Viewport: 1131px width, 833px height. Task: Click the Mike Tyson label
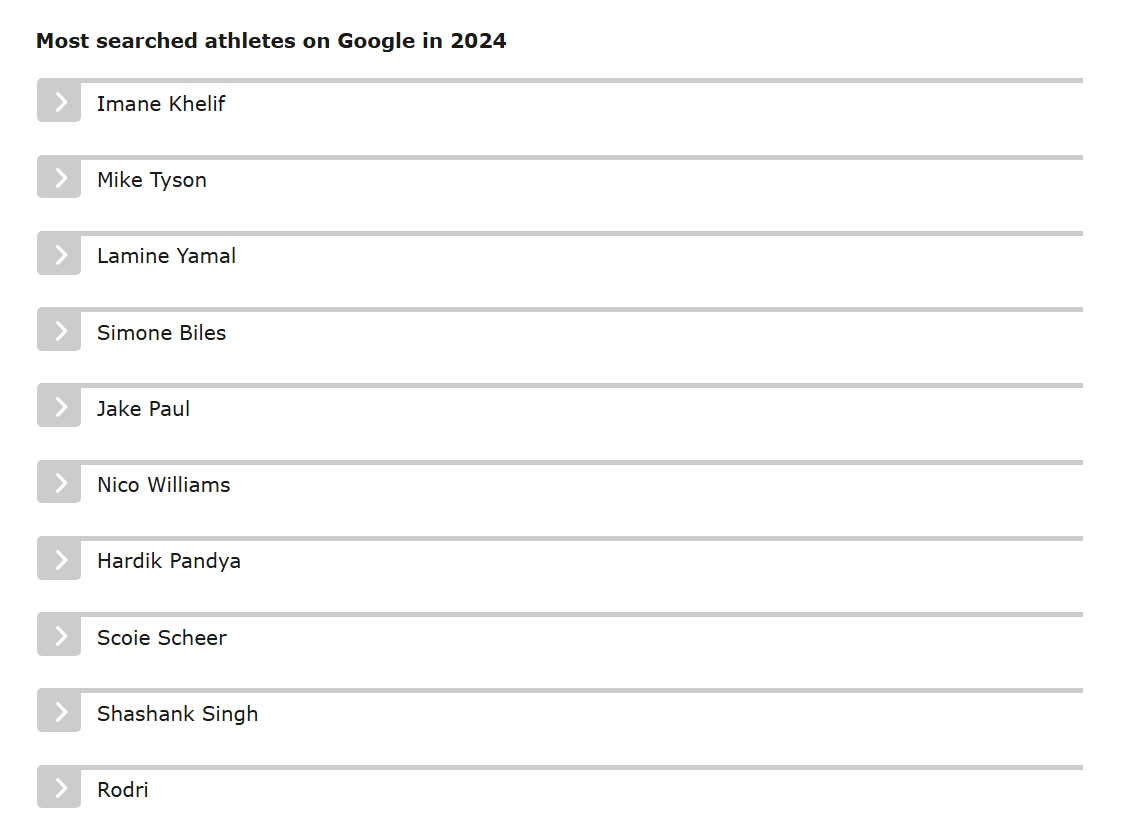click(152, 180)
